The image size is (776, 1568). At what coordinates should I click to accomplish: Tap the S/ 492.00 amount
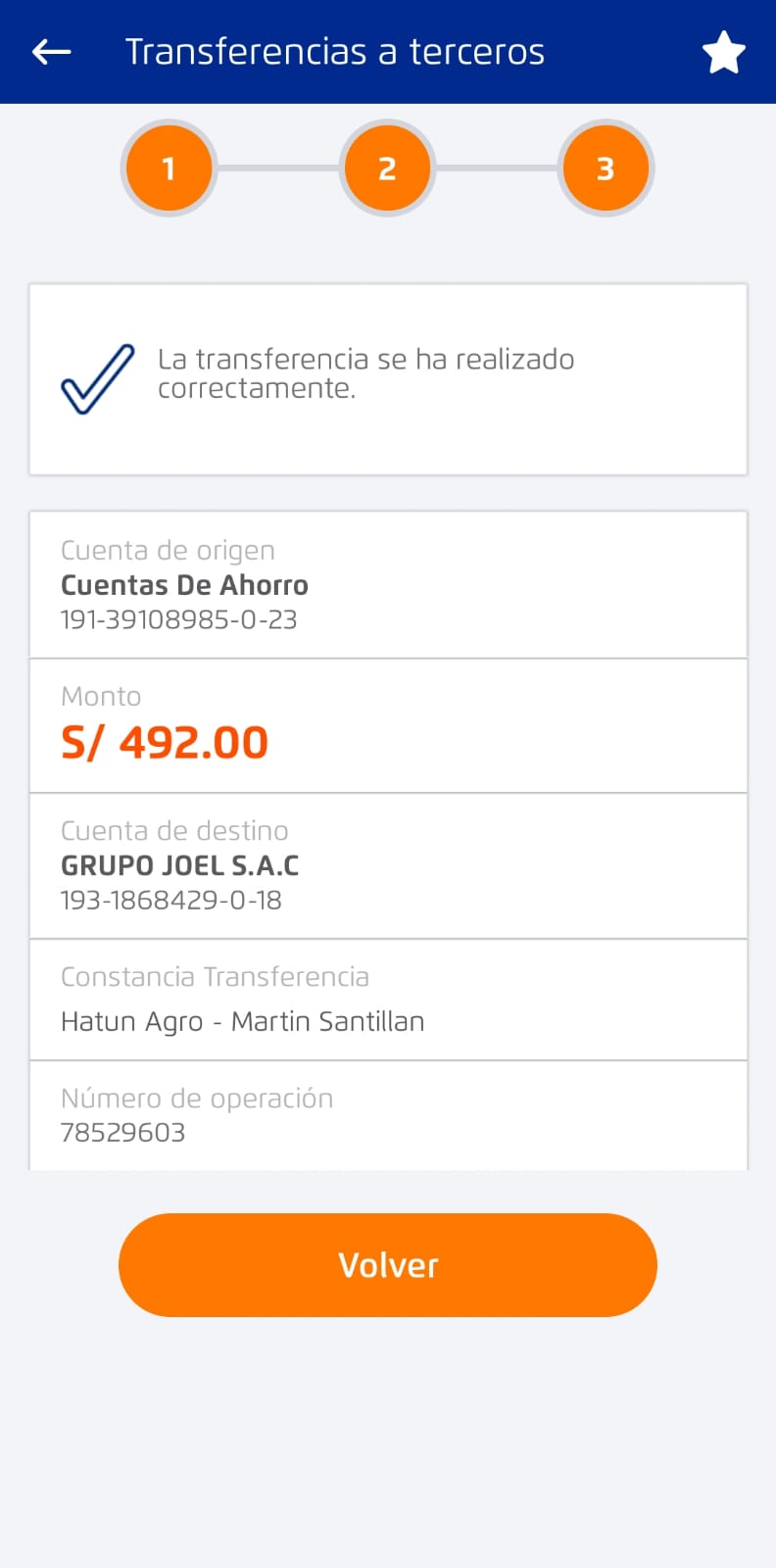(165, 743)
